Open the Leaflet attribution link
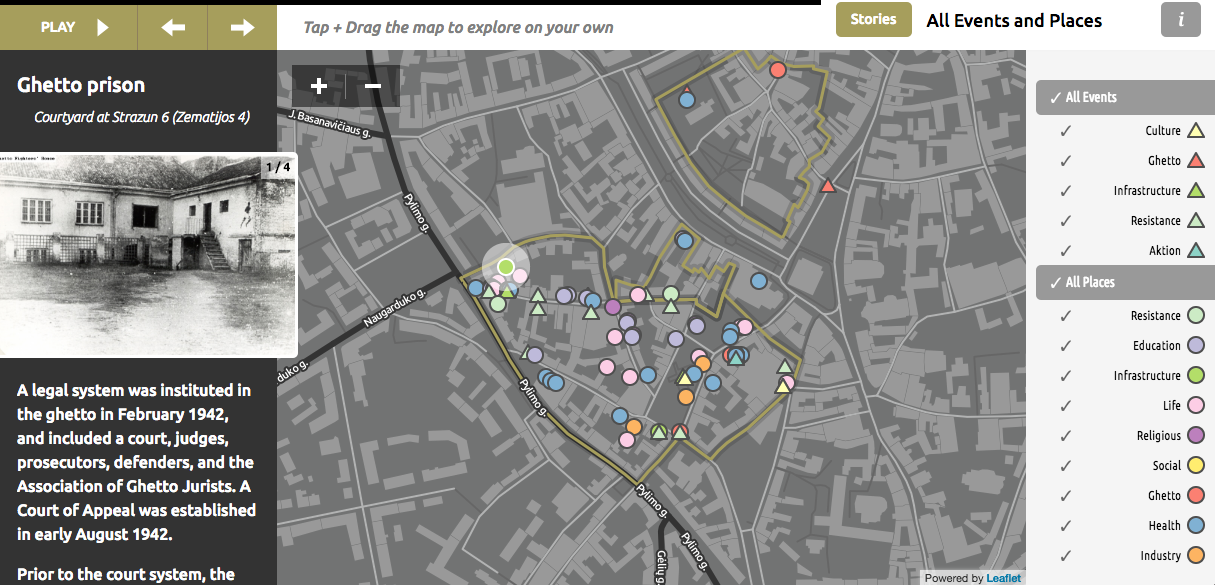Screen dimensions: 1215x585 click(x=1003, y=578)
